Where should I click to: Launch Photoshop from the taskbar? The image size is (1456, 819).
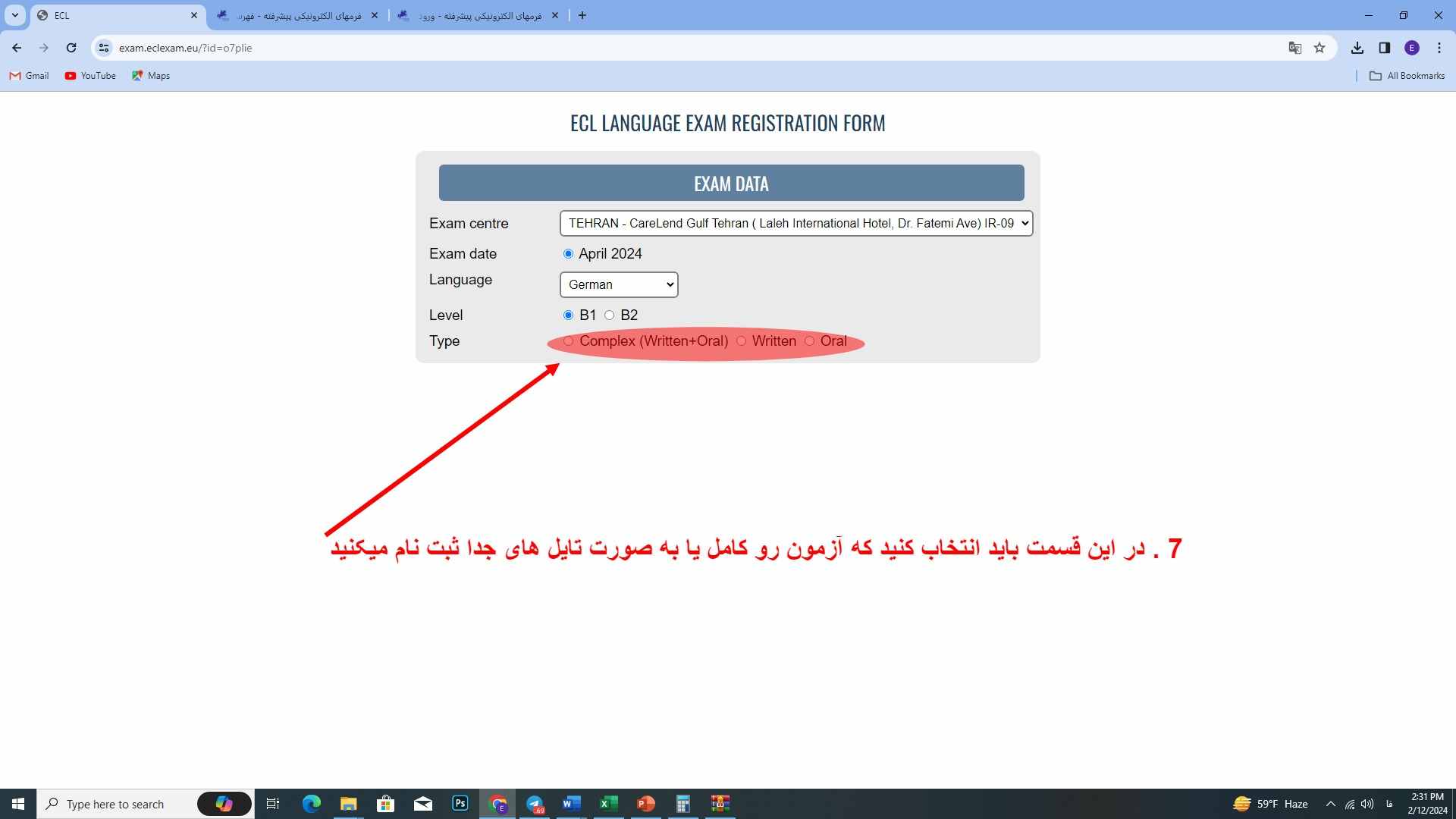point(460,803)
